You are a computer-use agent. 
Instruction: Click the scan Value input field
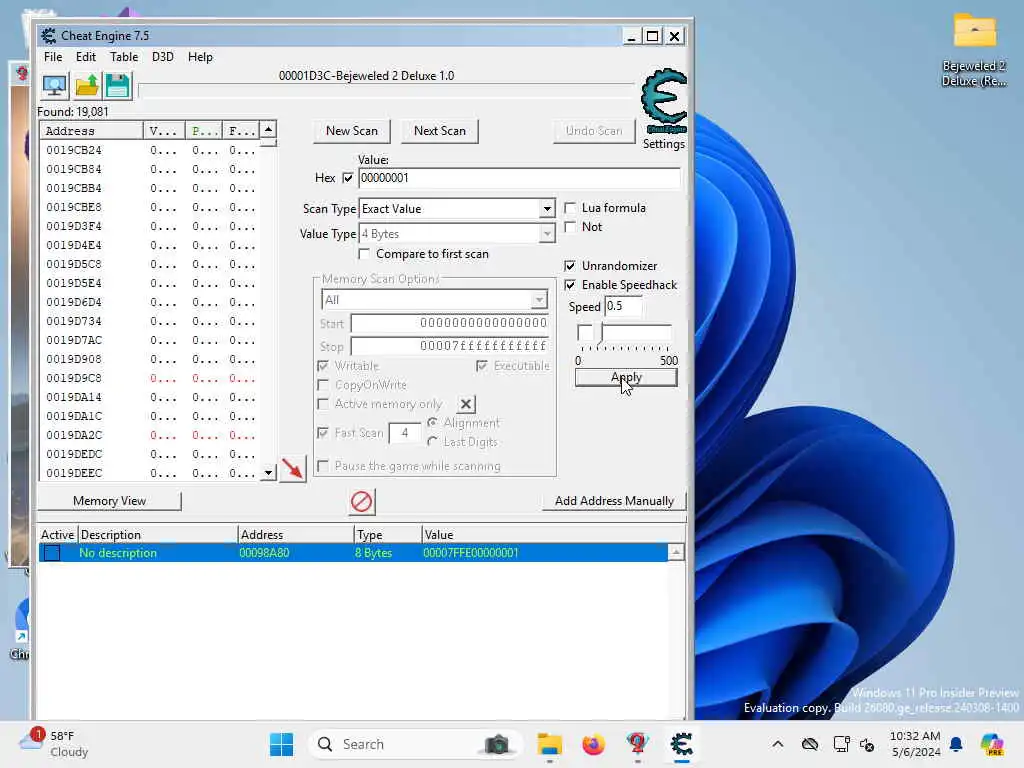click(519, 178)
